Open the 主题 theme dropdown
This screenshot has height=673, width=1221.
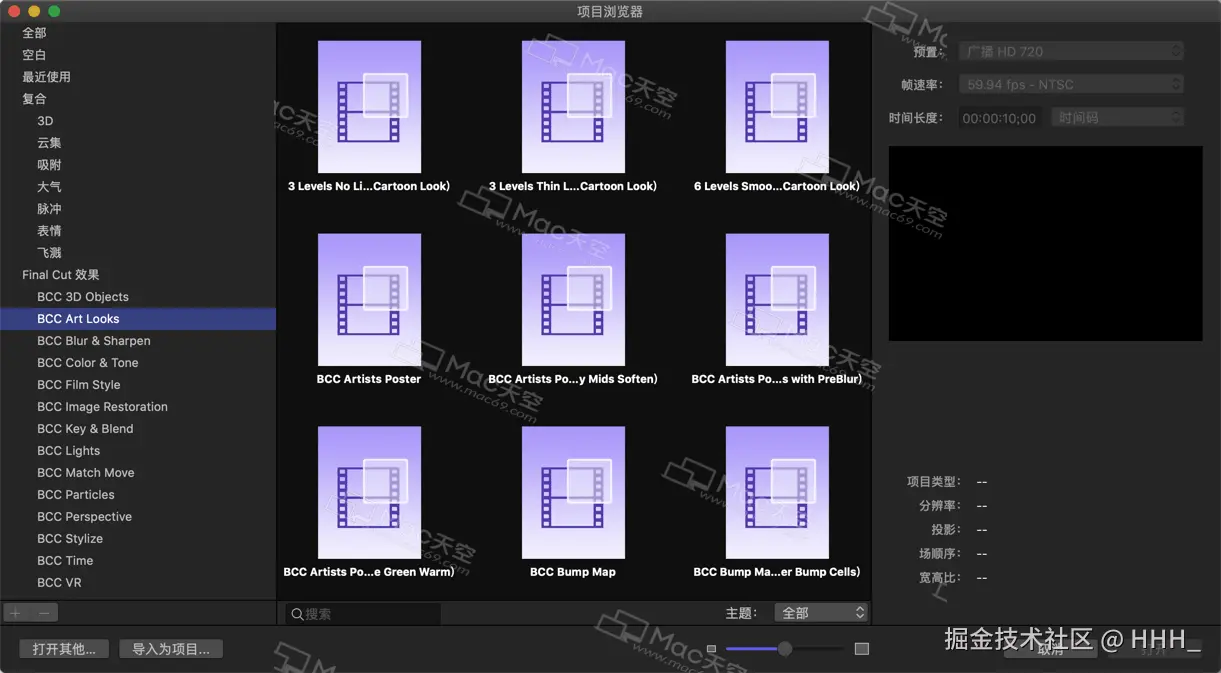[822, 613]
